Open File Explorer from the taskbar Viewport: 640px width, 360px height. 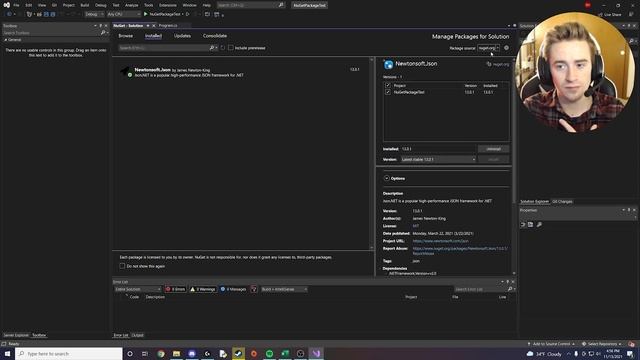(176, 353)
